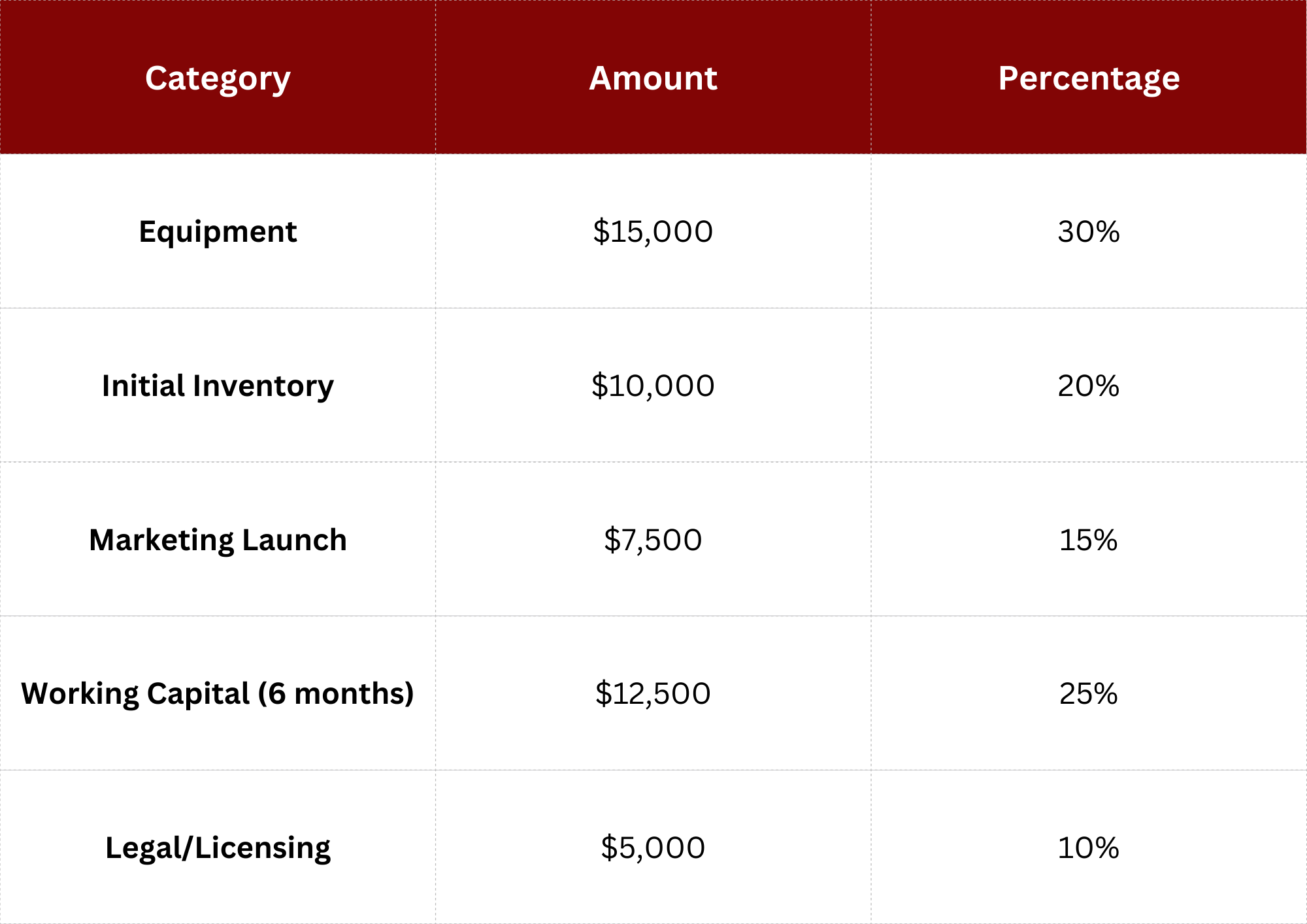Select the Marketing Launch cell

pyautogui.click(x=218, y=539)
